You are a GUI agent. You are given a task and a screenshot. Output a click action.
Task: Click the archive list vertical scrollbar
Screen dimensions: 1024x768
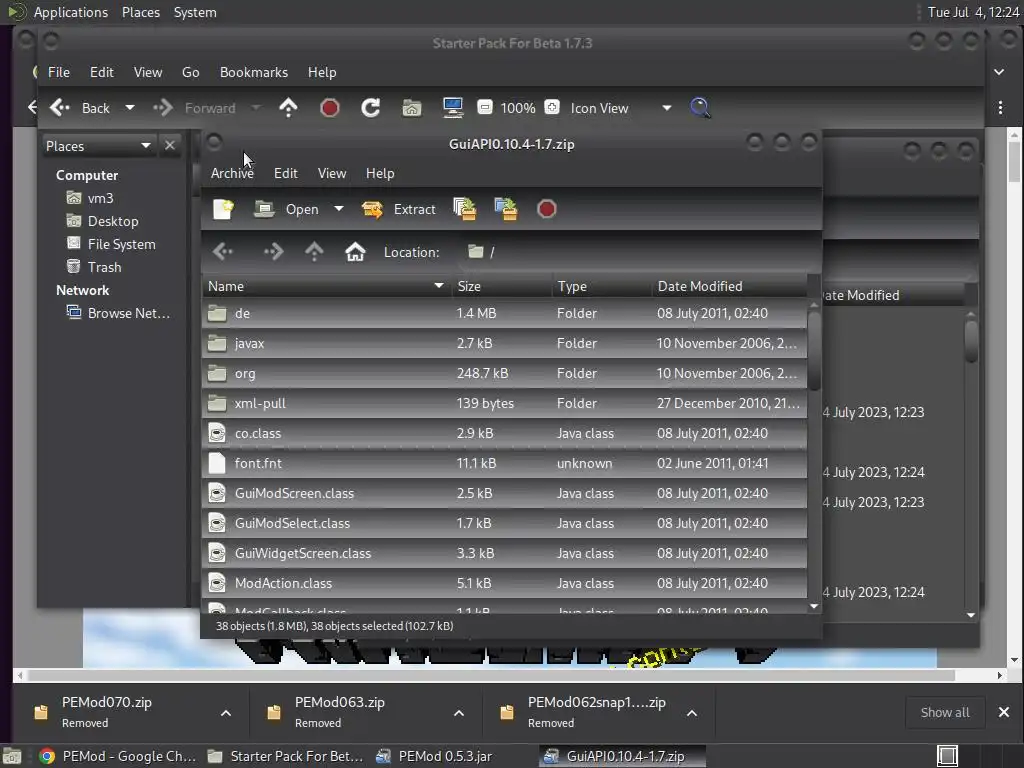tap(814, 350)
